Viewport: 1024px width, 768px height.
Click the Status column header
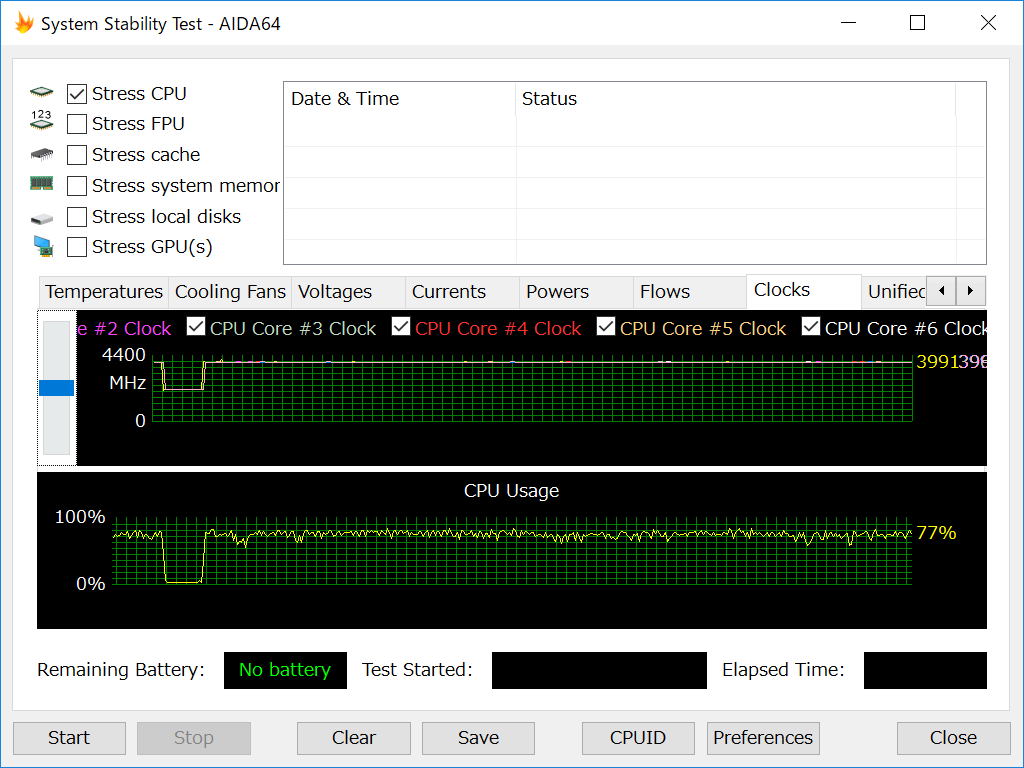tap(735, 99)
